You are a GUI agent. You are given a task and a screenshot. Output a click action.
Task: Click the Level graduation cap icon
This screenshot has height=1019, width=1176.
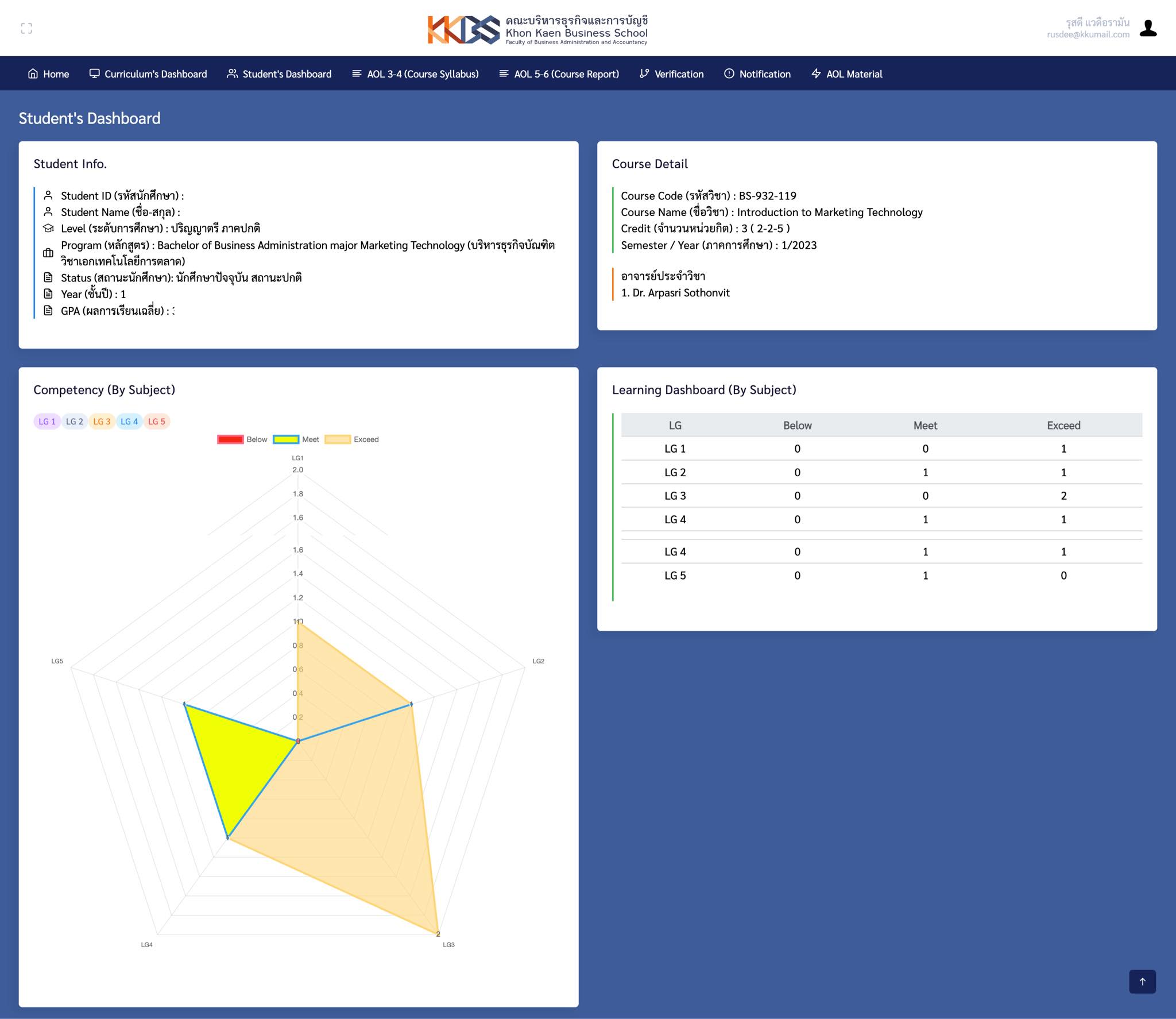(48, 228)
